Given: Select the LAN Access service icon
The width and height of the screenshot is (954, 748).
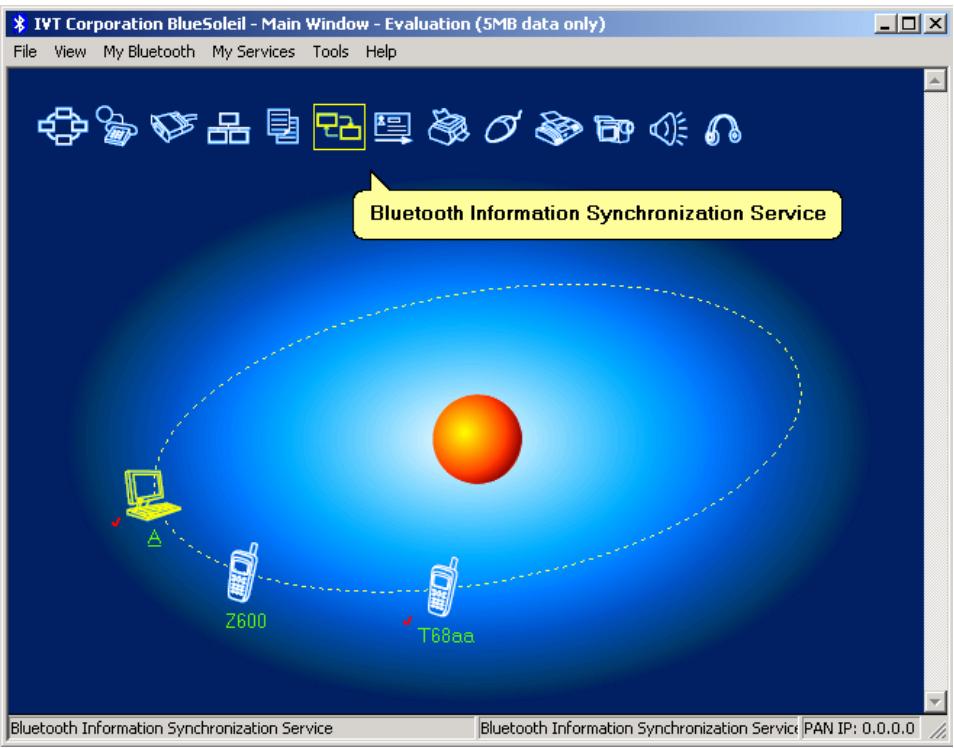Looking at the screenshot, I should [228, 128].
